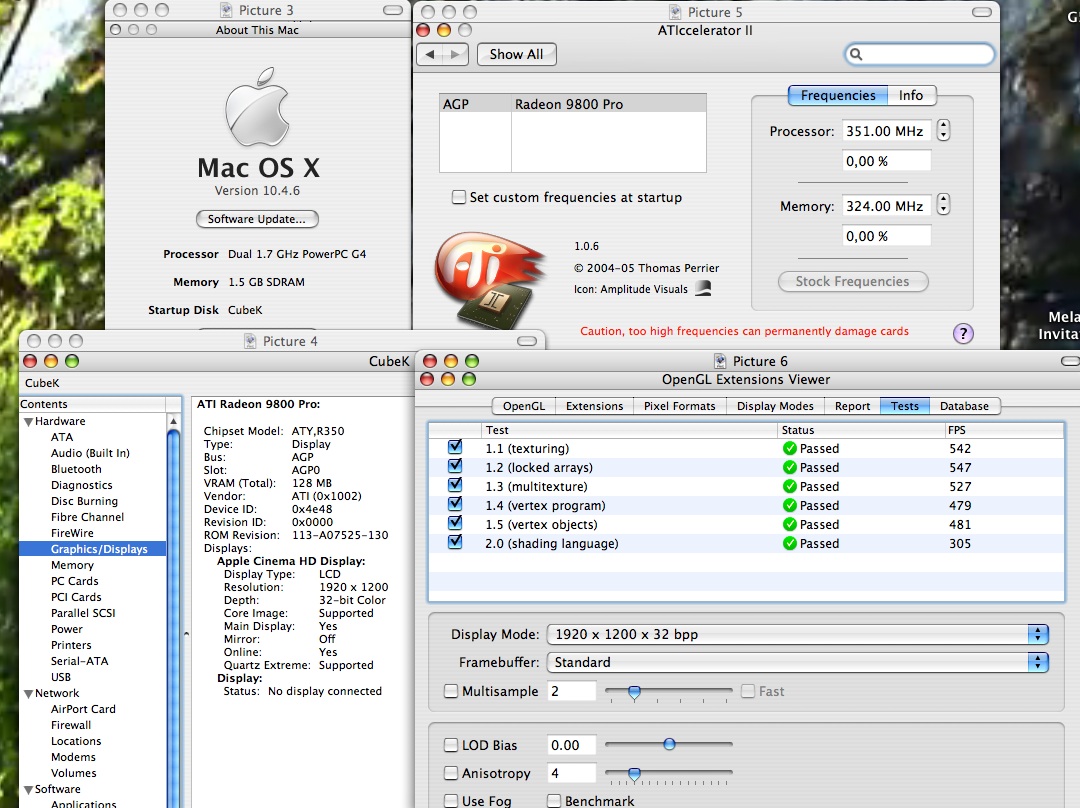
Task: Enable the Multisample checkbox
Action: [451, 691]
